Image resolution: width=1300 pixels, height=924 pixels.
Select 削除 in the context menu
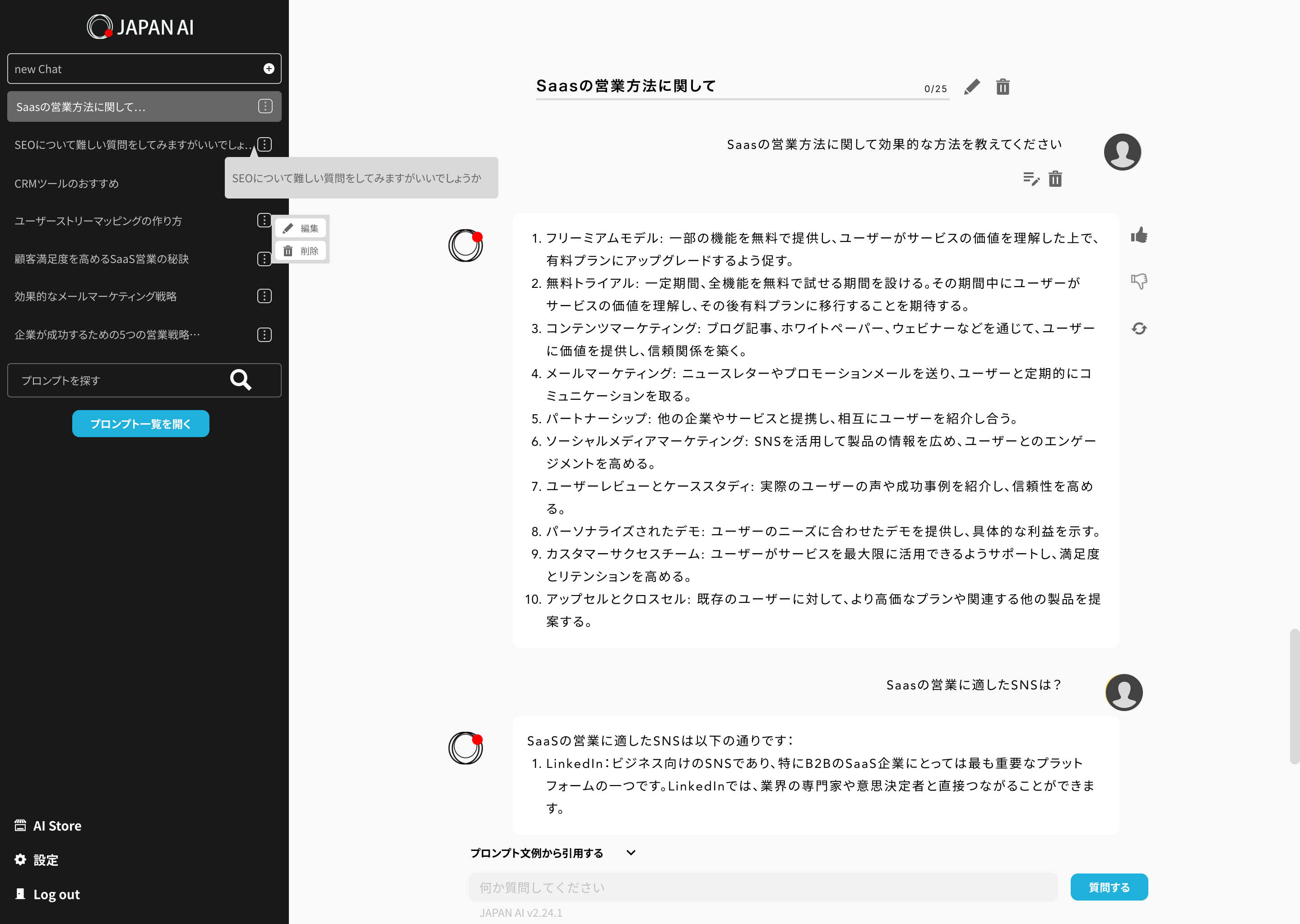click(301, 251)
